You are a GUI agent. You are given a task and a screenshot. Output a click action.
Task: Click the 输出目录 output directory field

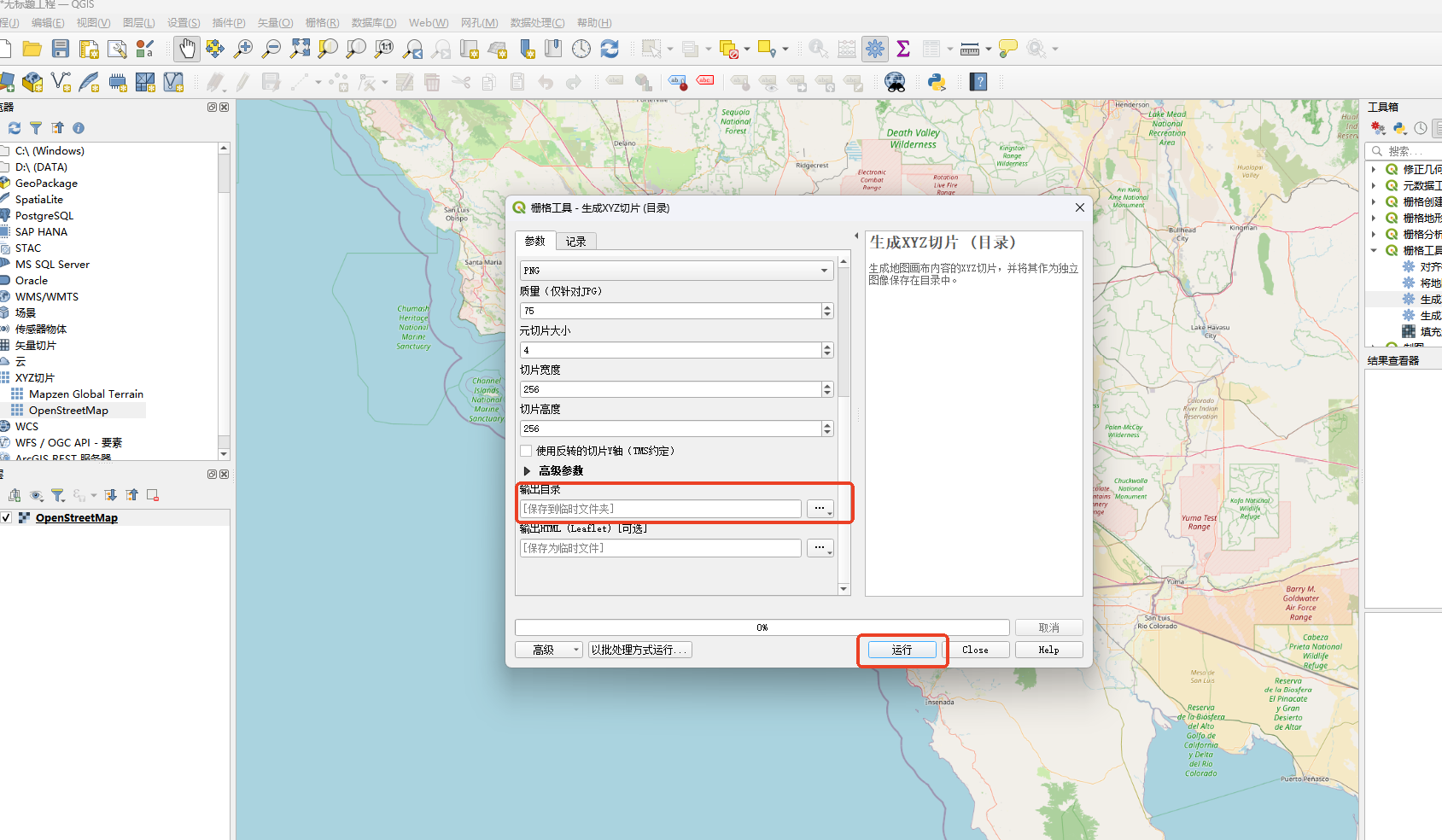coord(661,509)
